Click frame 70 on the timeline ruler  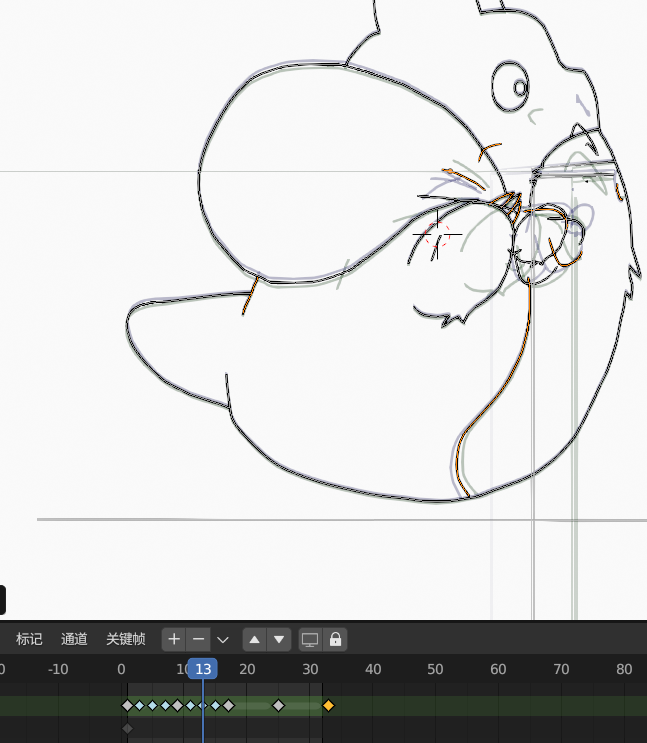point(561,669)
